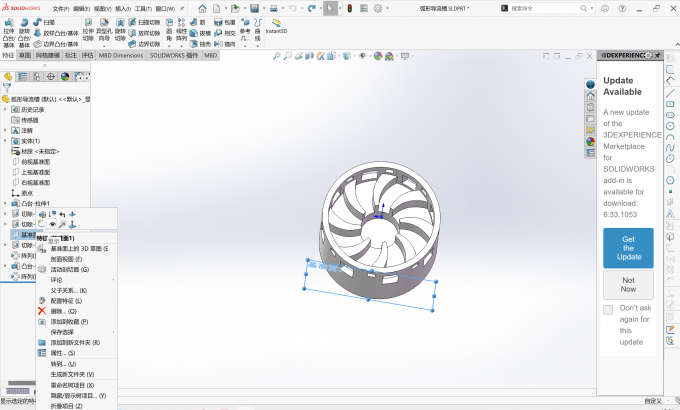Open the Options gear icon
The height and width of the screenshot is (410, 680).
click(x=378, y=8)
